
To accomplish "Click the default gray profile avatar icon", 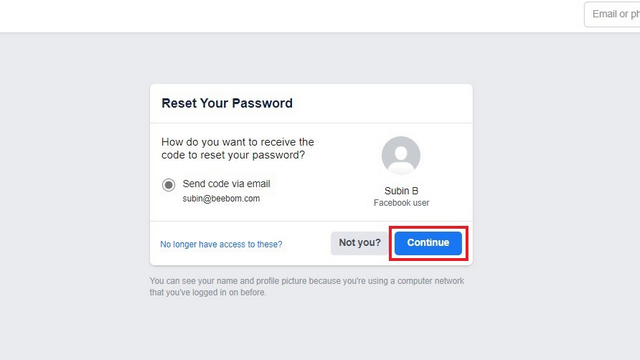I will [x=401, y=156].
